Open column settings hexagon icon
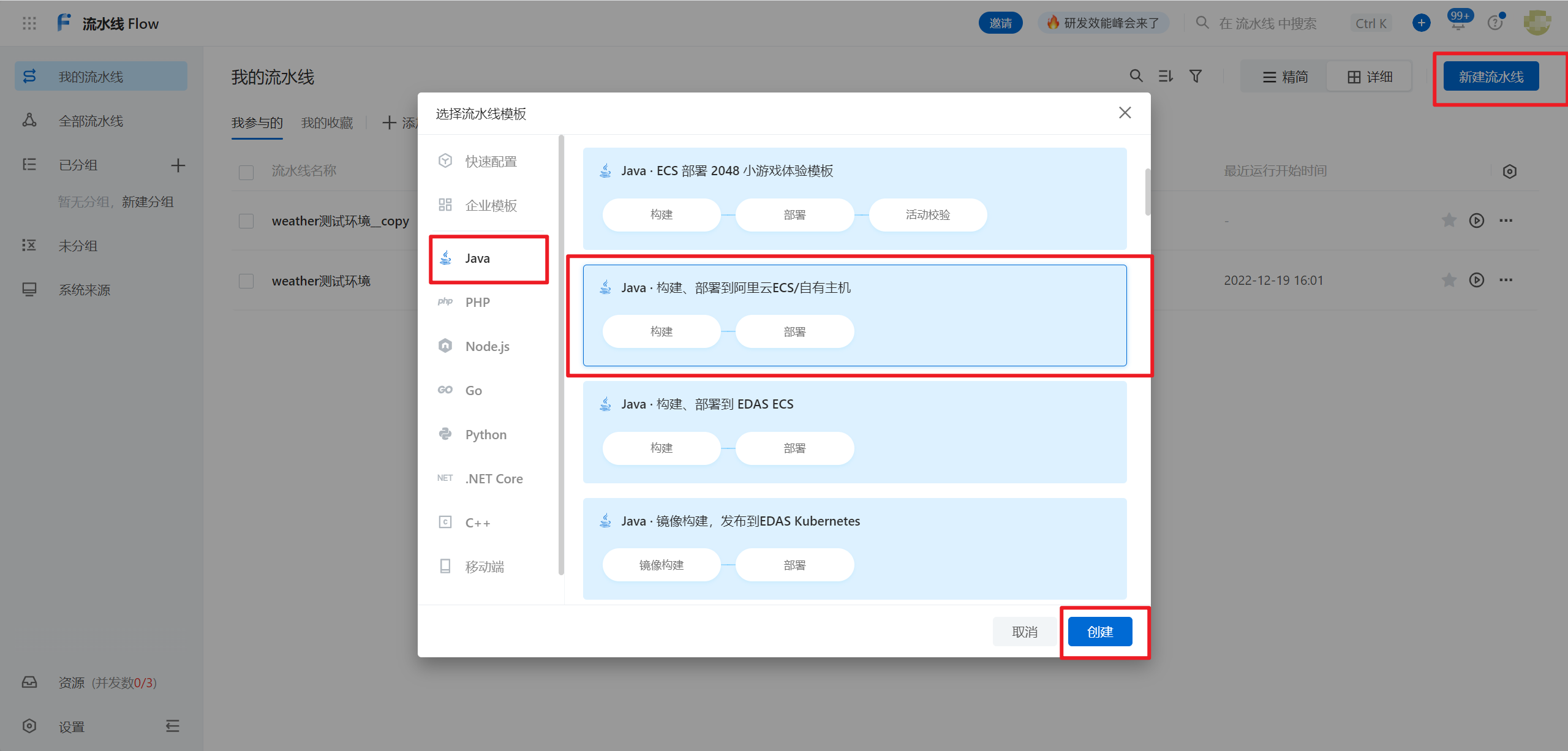1568x751 pixels. (1509, 172)
